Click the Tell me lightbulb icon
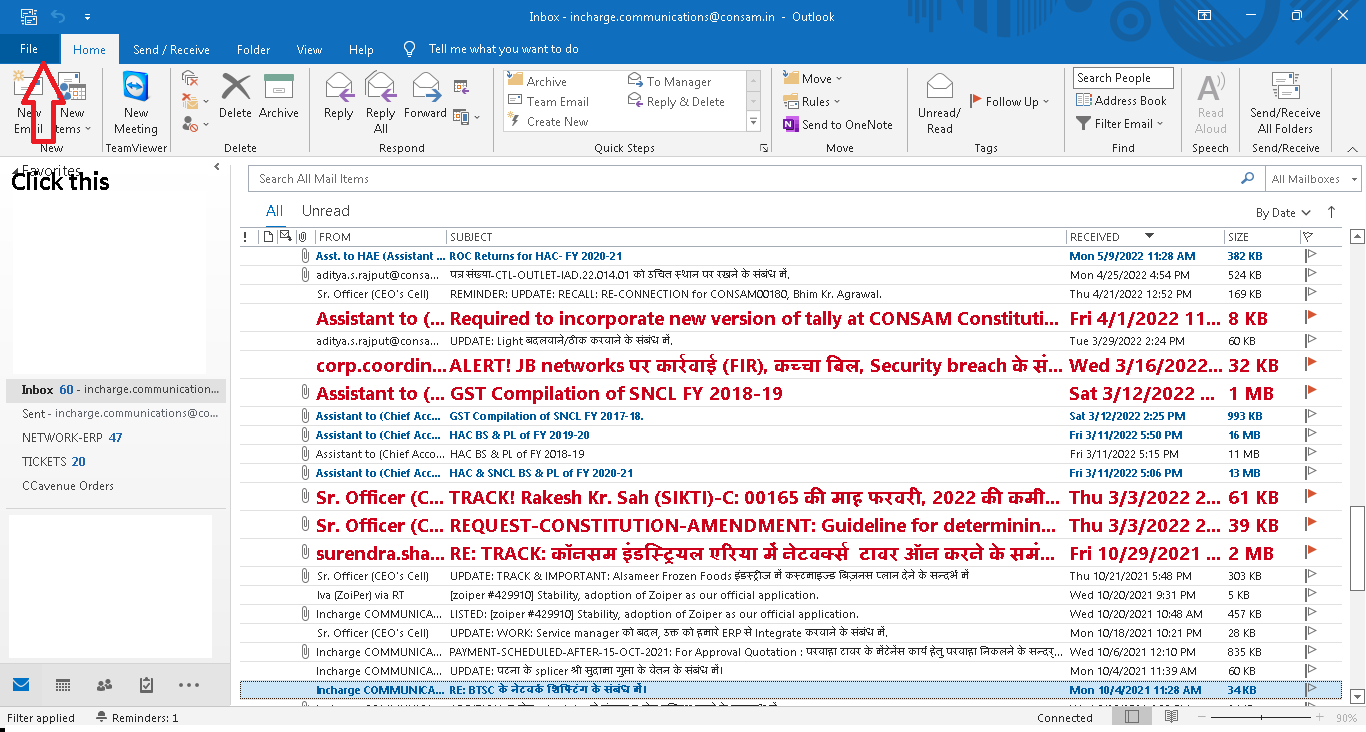1366x732 pixels. tap(409, 49)
